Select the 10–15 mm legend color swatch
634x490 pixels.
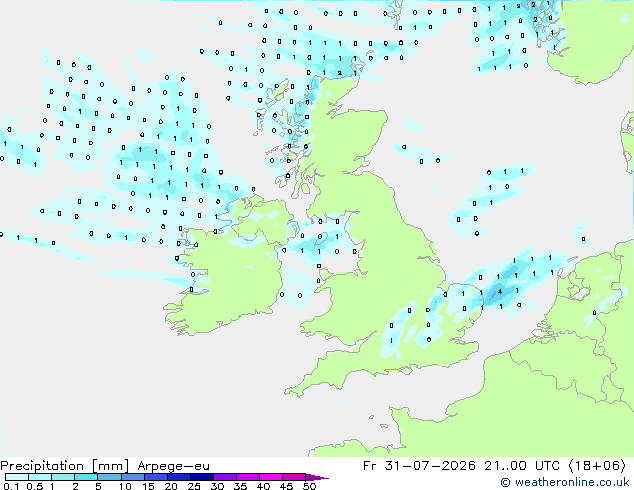coord(132,477)
